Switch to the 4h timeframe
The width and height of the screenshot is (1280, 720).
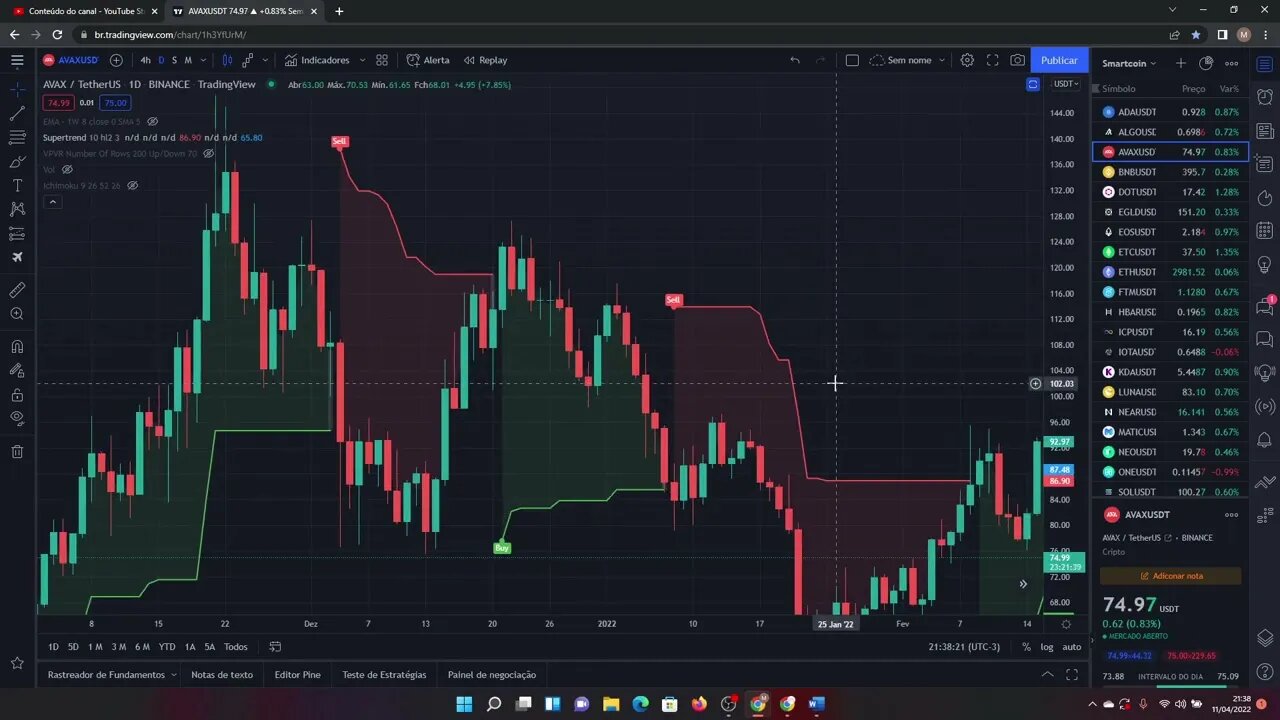[x=146, y=60]
